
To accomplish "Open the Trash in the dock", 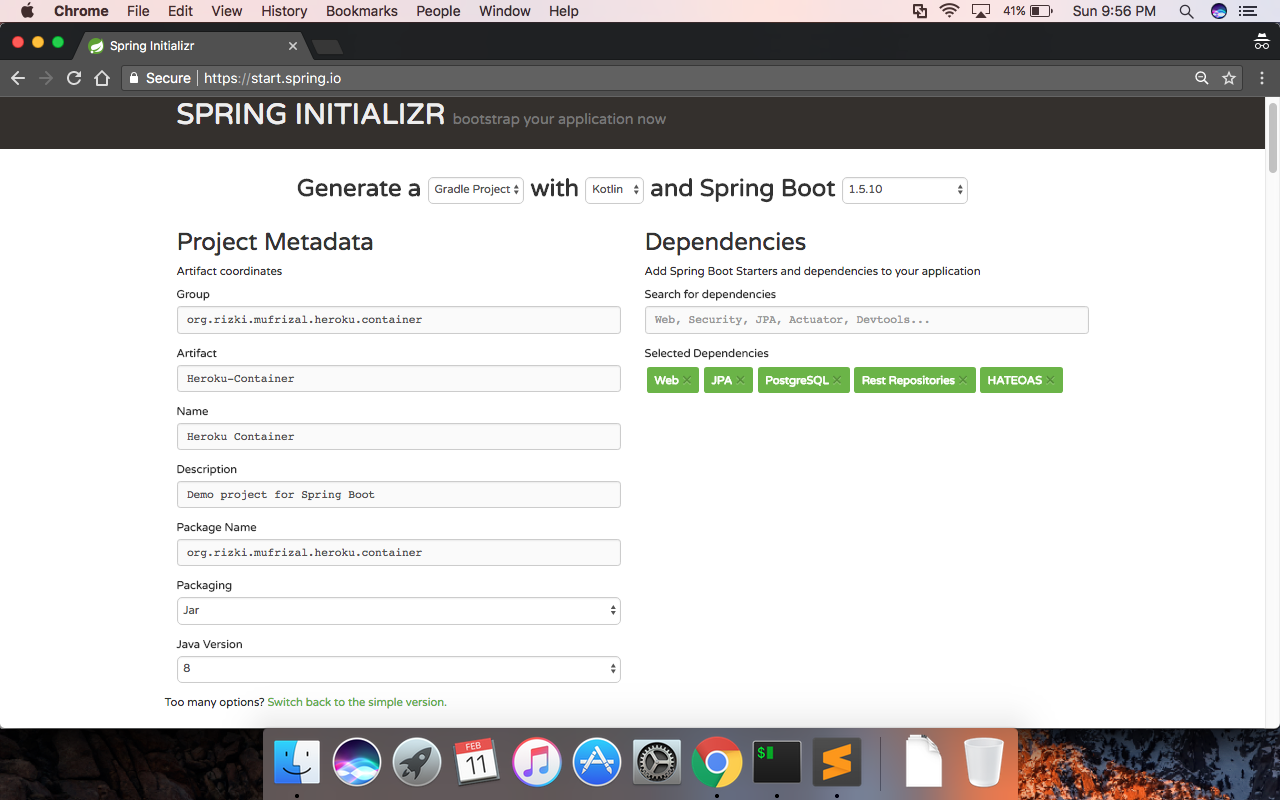I will click(x=984, y=763).
